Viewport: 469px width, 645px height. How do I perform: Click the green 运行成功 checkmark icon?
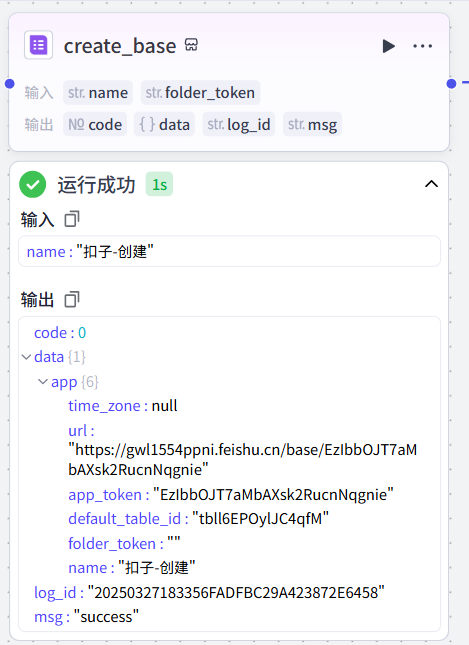(x=33, y=185)
